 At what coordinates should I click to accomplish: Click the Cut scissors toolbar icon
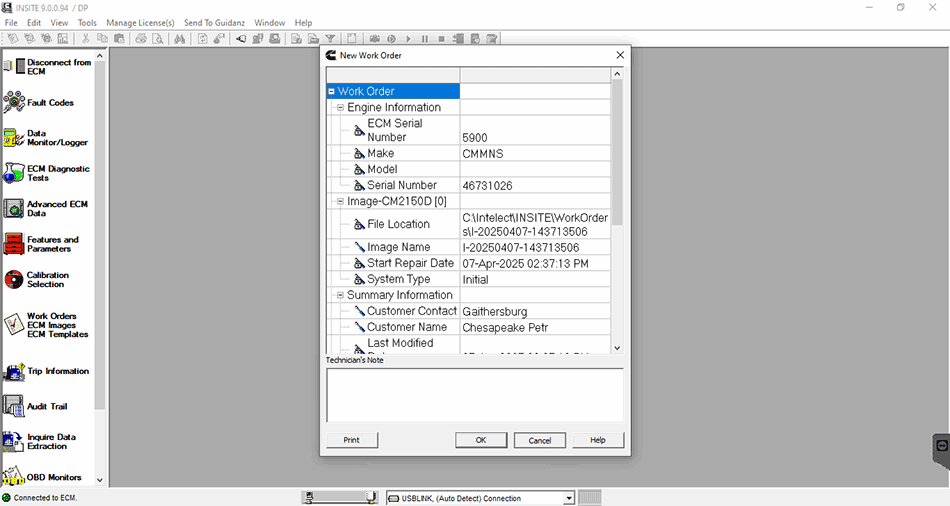point(85,39)
